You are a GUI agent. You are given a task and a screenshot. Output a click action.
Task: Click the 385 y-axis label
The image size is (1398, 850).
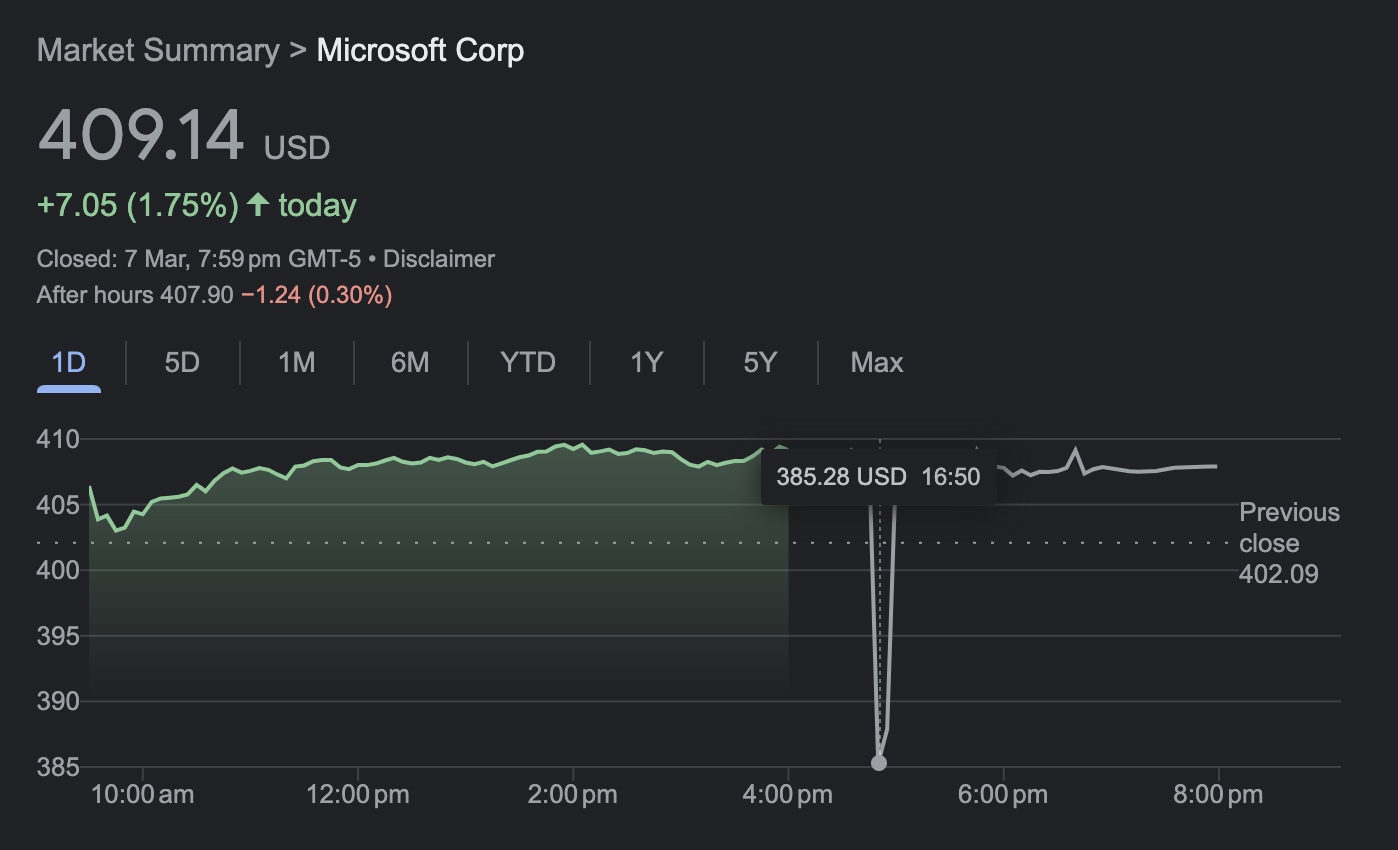58,767
